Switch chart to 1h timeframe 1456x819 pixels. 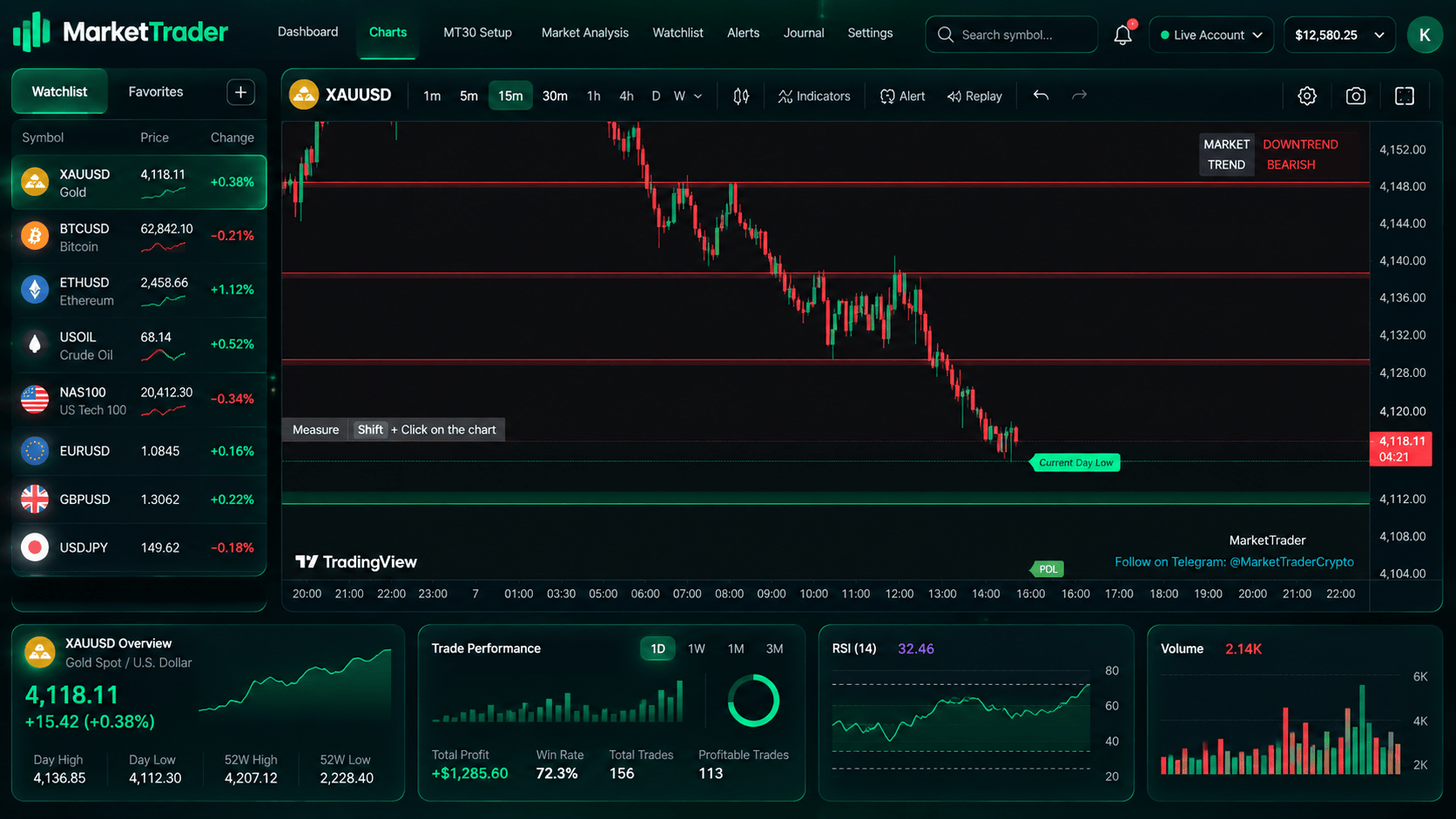[x=593, y=96]
